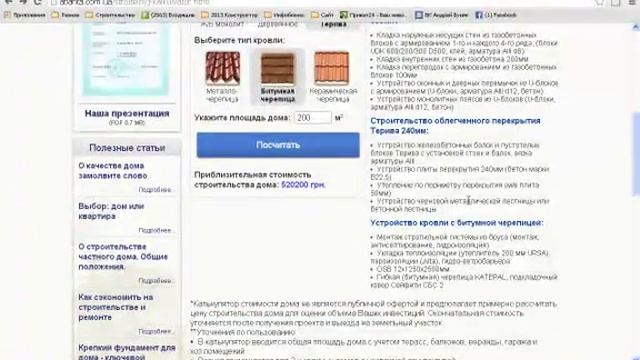Open the ВК Андрей bookmark
This screenshot has width=640, height=360.
click(x=442, y=15)
